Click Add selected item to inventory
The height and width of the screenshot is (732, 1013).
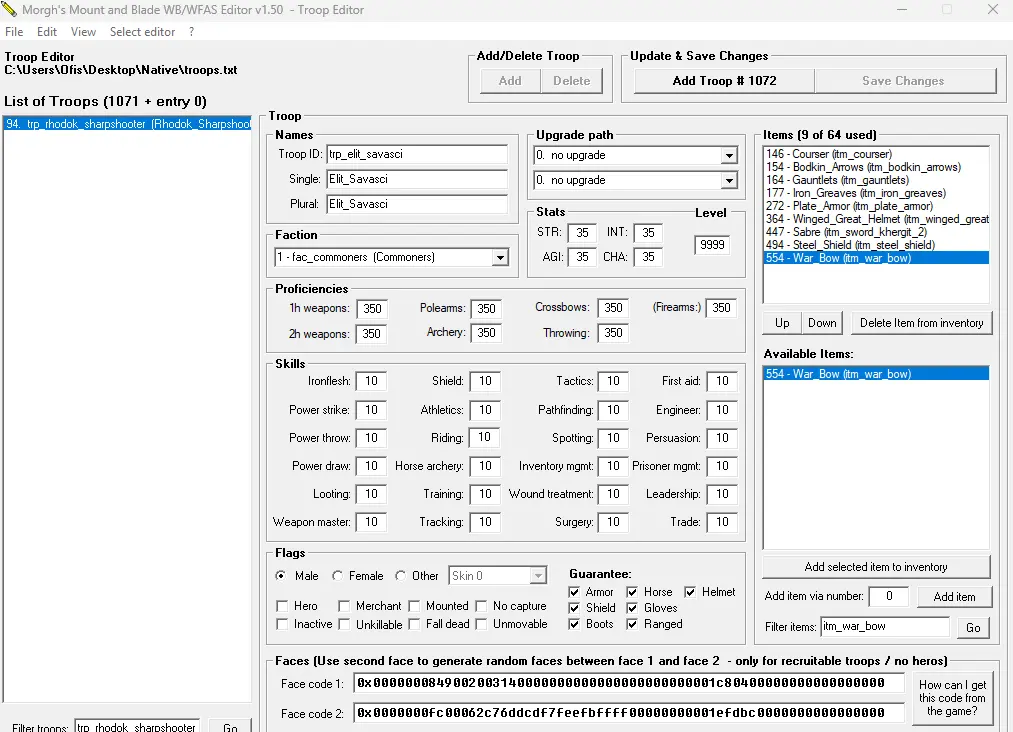point(876,567)
